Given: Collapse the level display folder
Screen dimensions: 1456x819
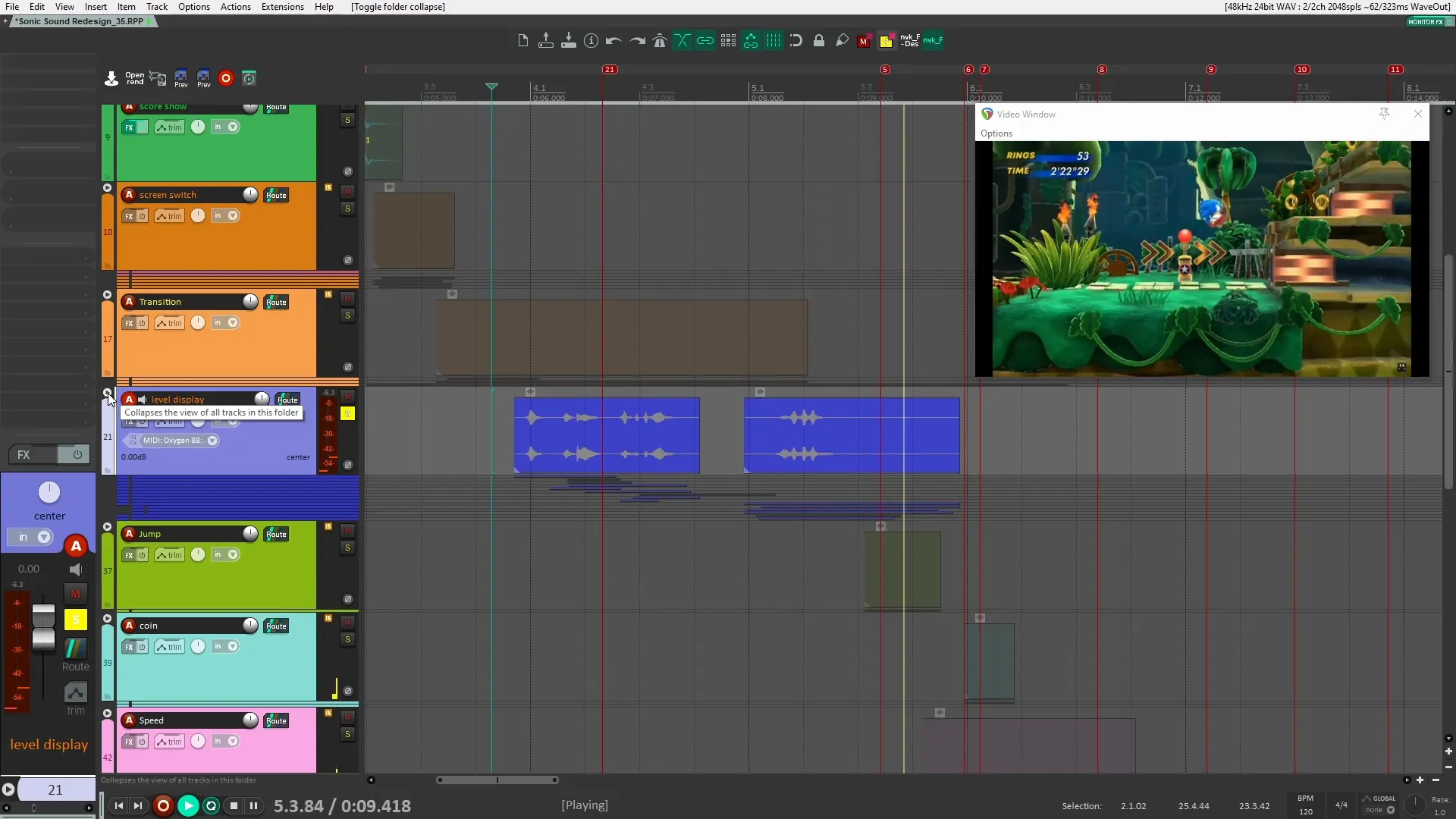Looking at the screenshot, I should [107, 393].
